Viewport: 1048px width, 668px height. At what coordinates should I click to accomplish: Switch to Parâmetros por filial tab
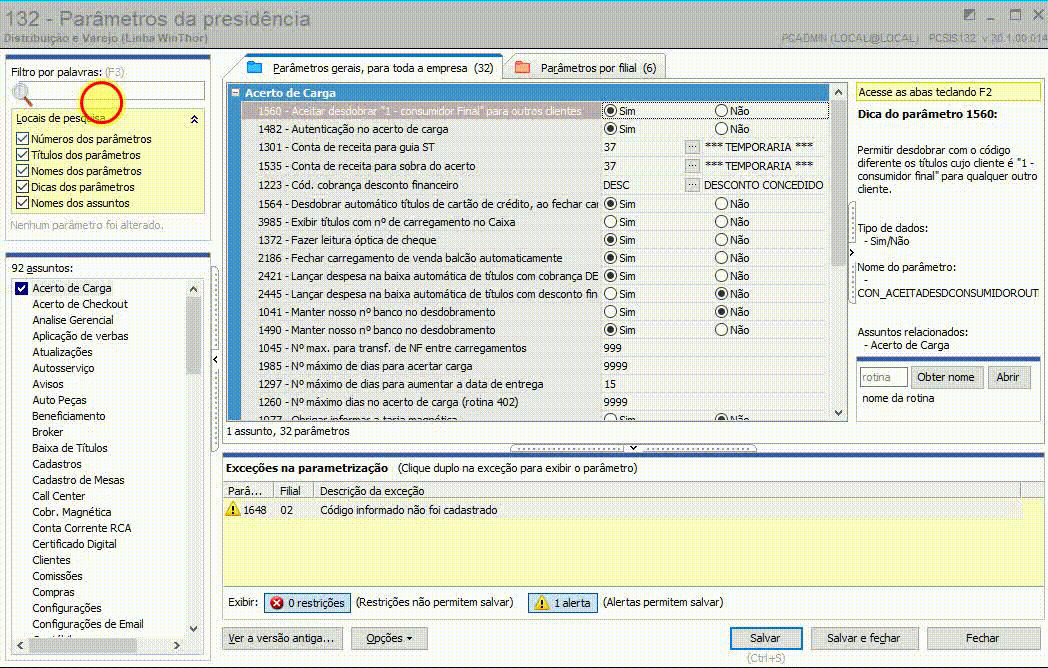click(x=586, y=68)
